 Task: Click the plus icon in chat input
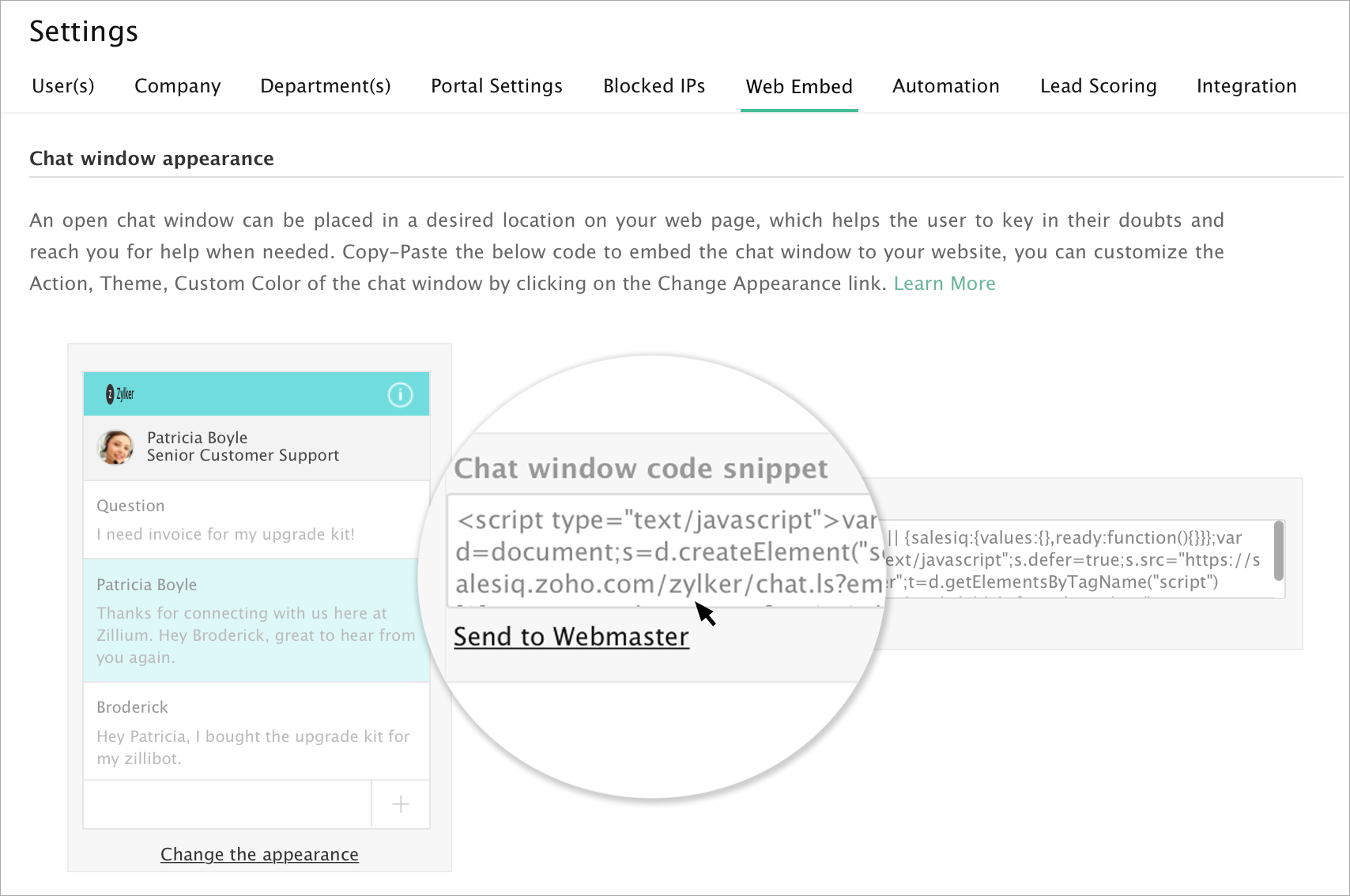(x=401, y=804)
